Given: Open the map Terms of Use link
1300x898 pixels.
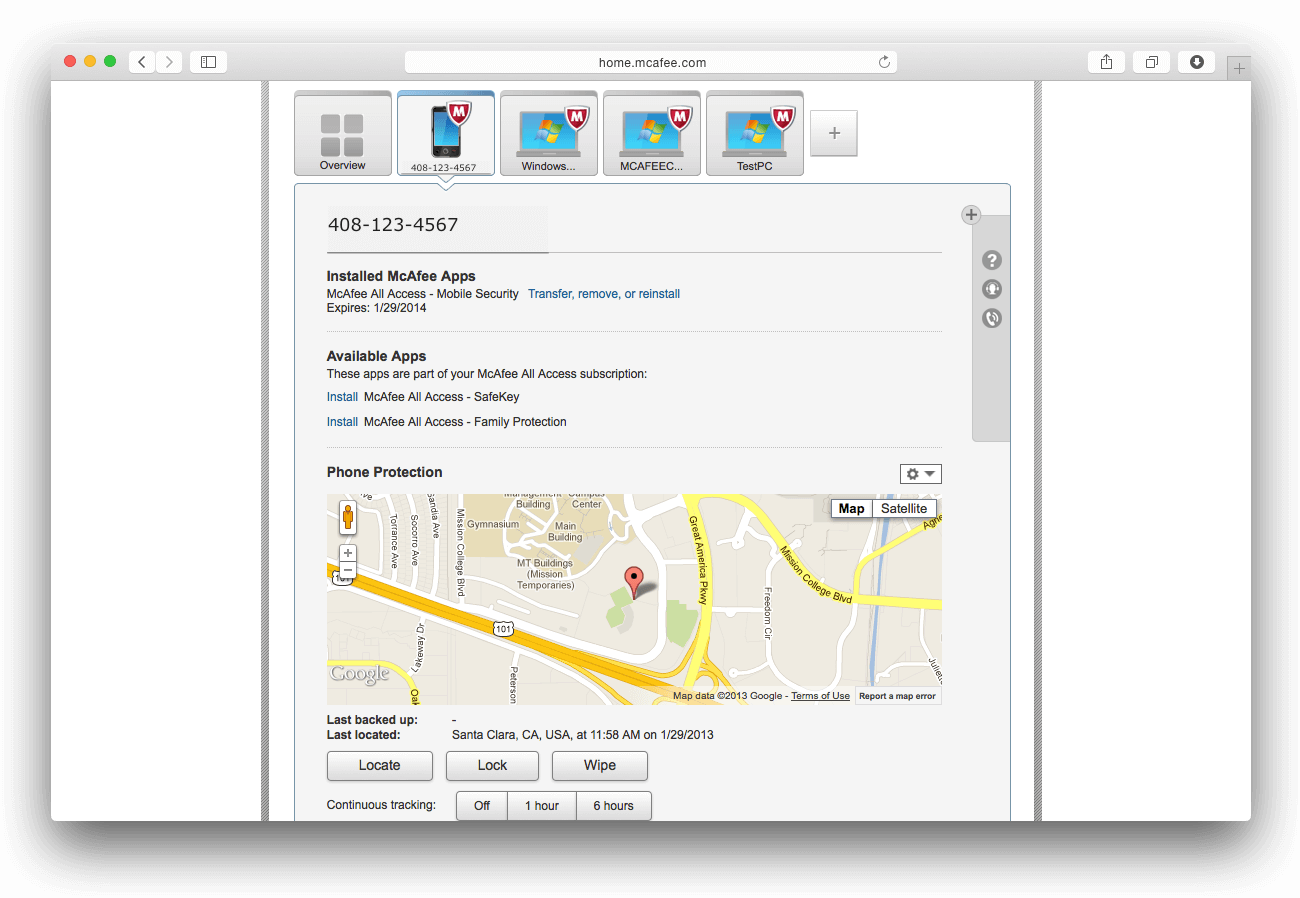Looking at the screenshot, I should 820,696.
